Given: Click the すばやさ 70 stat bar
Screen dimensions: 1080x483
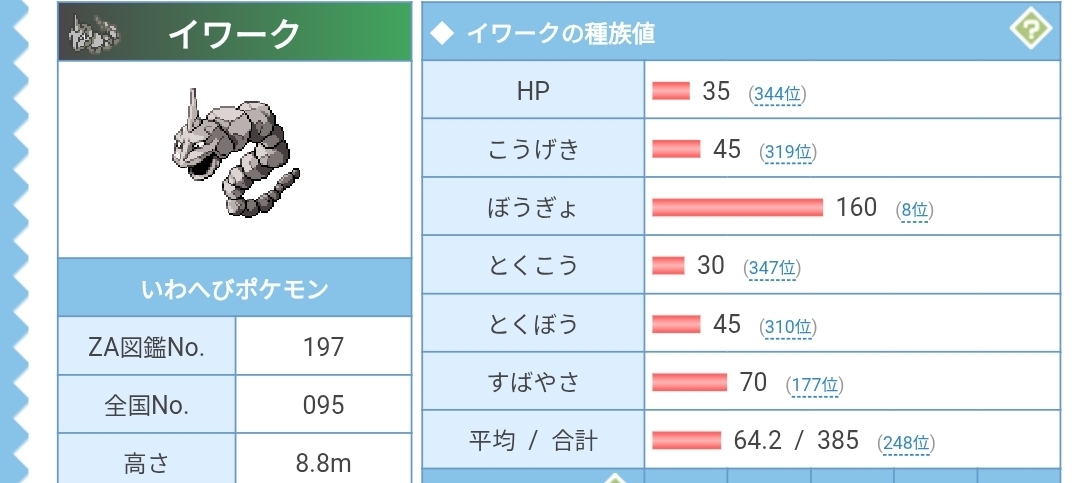Looking at the screenshot, I should click(x=689, y=382).
